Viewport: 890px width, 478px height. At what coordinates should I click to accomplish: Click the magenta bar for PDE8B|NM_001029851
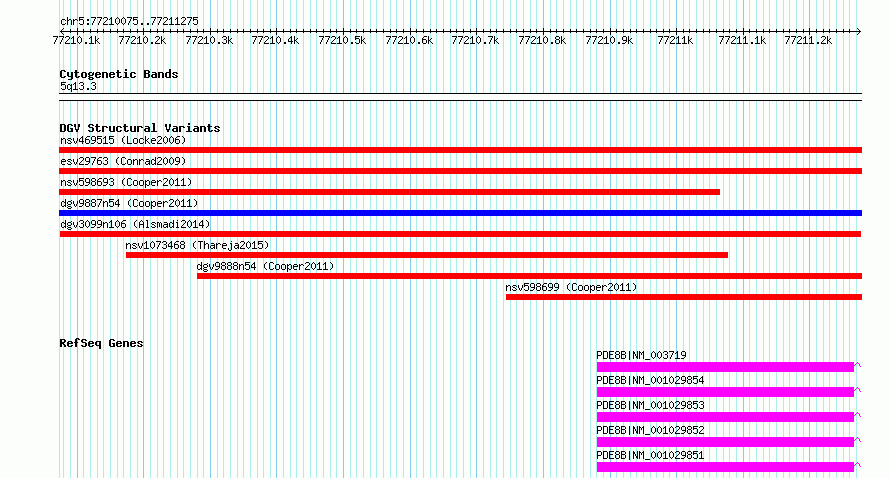725,467
